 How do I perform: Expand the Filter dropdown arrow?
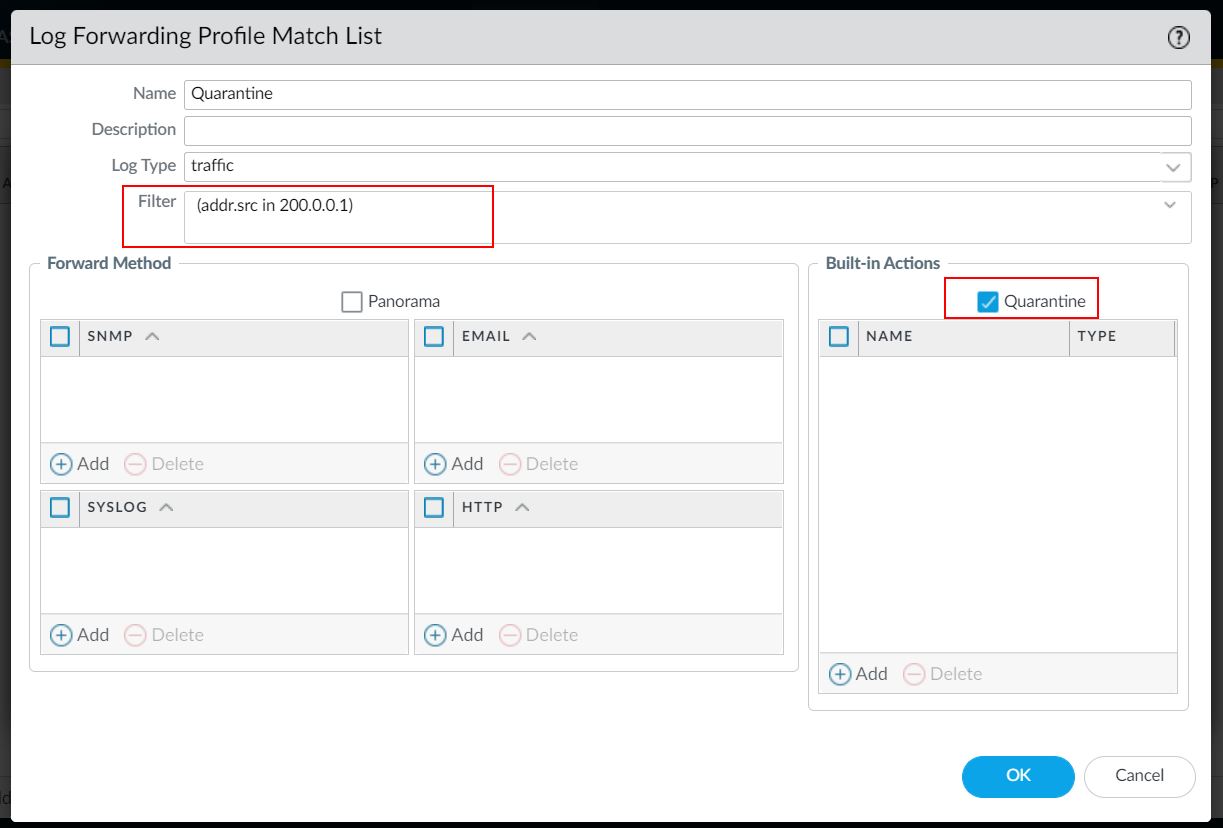tap(1170, 205)
